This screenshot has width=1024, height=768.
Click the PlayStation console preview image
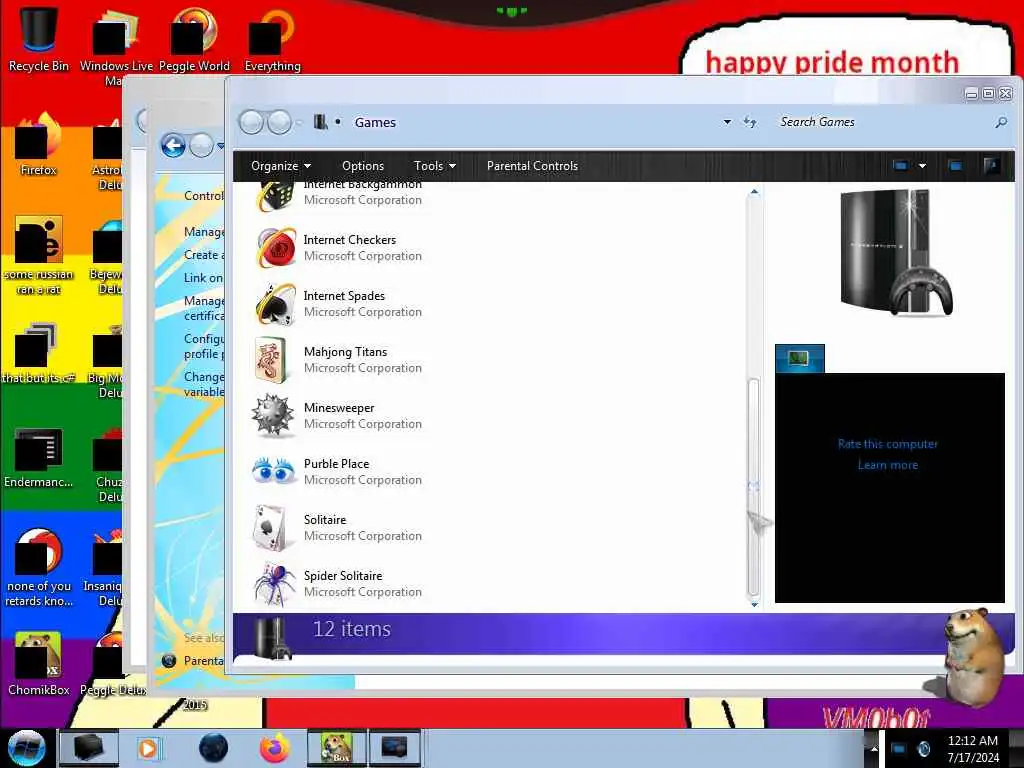(x=896, y=253)
